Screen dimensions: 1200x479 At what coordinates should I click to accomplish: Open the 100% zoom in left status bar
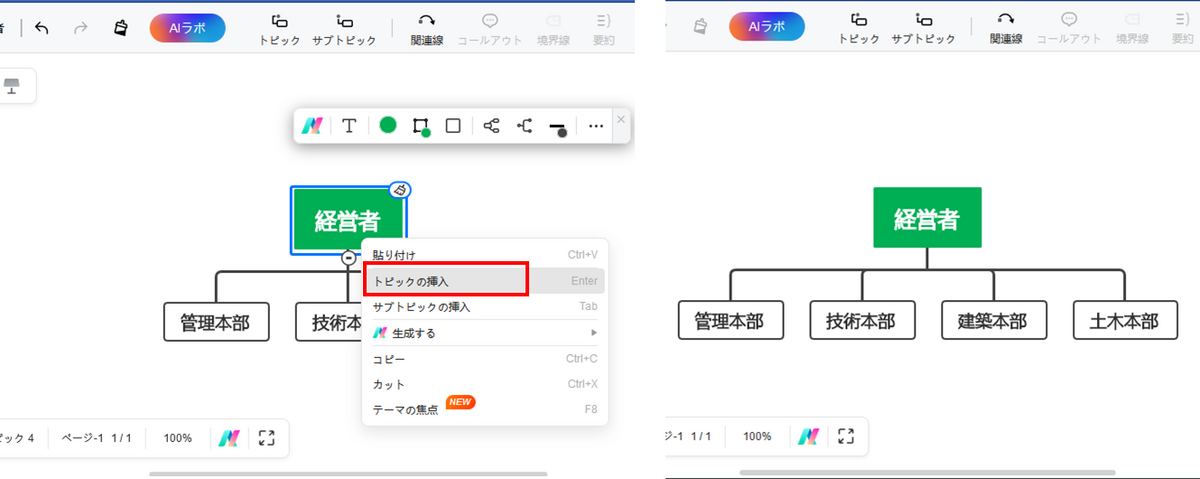coord(178,438)
